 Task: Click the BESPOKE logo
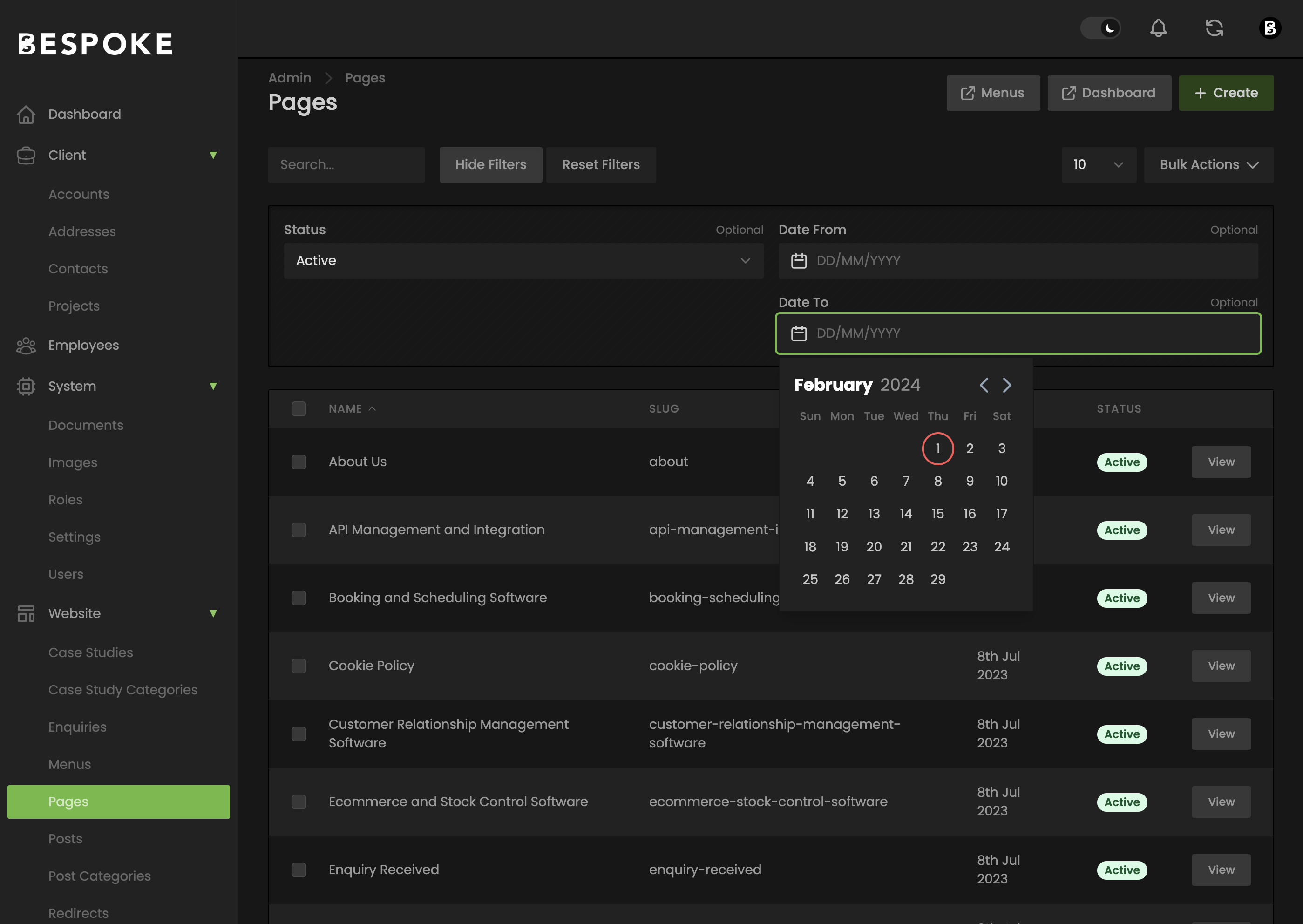[x=95, y=44]
